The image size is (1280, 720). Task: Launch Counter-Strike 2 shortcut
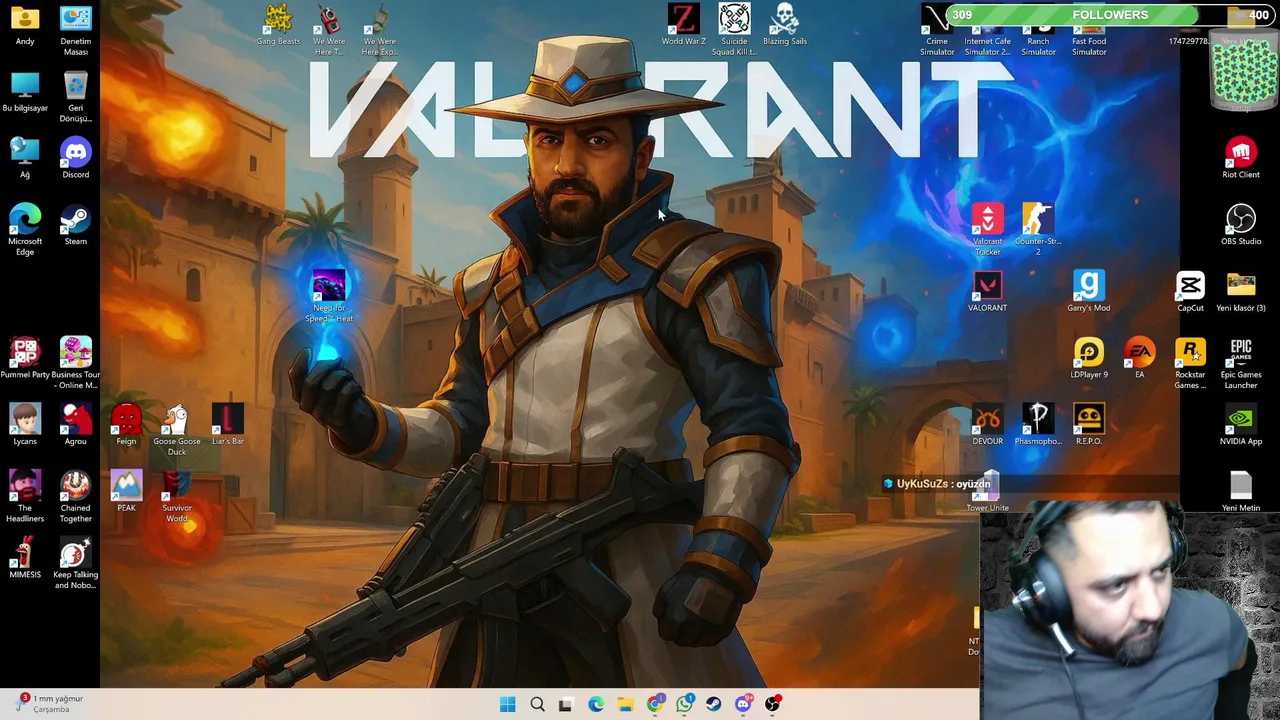pos(1038,231)
